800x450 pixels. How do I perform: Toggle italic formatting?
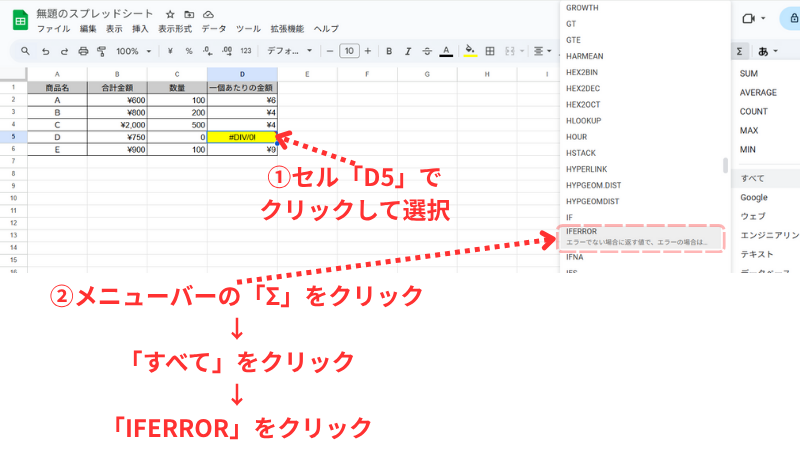coord(407,51)
